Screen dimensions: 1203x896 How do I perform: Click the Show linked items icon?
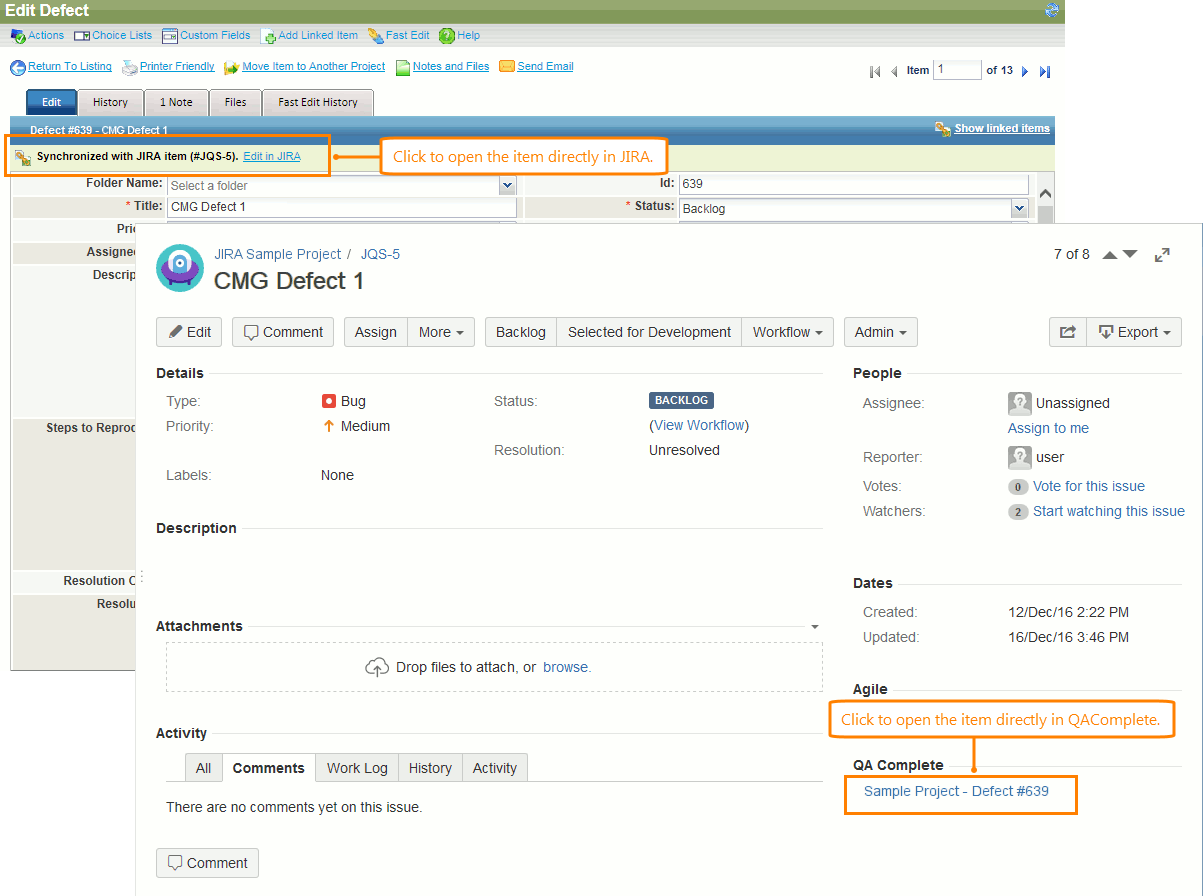943,129
